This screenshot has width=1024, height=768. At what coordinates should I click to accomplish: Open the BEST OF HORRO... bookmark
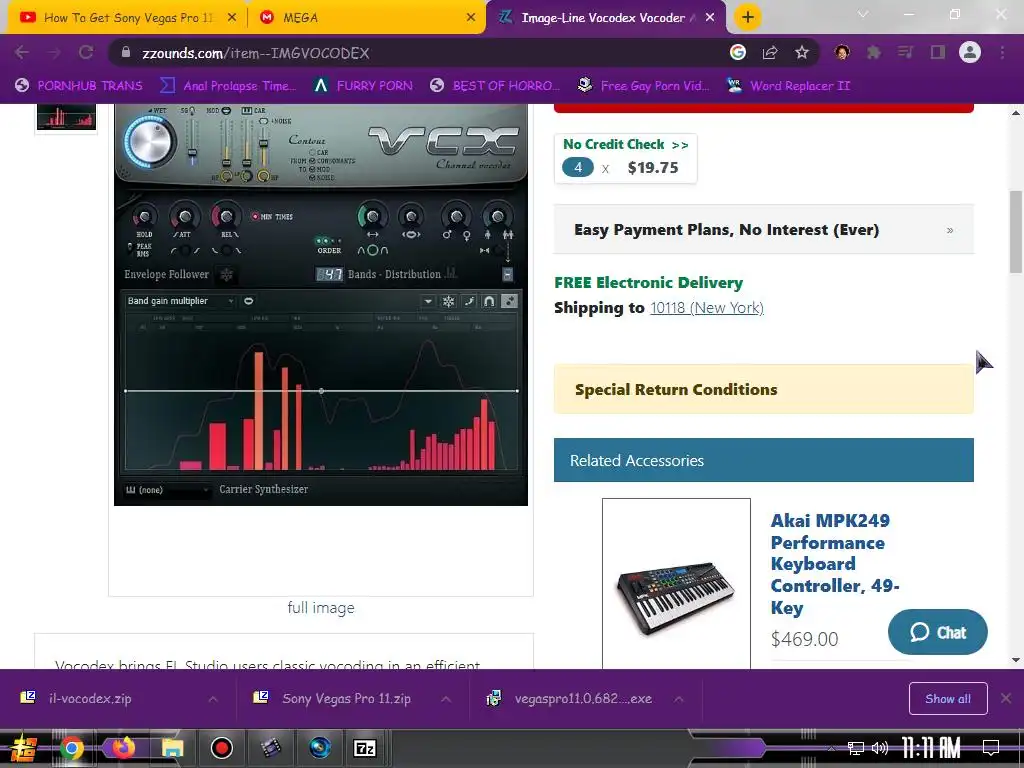click(496, 86)
